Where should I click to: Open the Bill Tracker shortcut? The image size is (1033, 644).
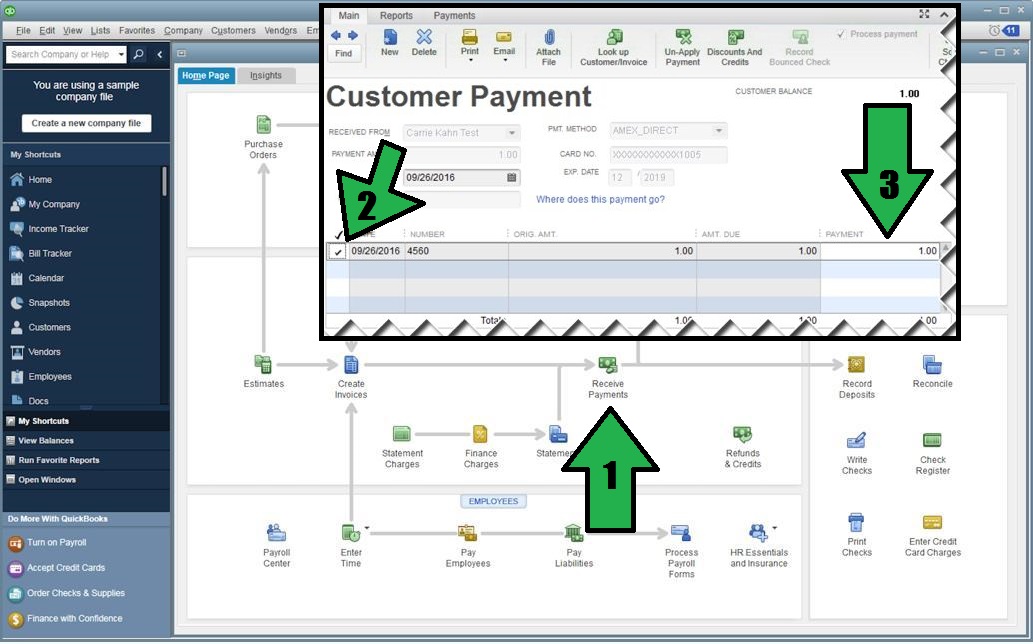(50, 254)
